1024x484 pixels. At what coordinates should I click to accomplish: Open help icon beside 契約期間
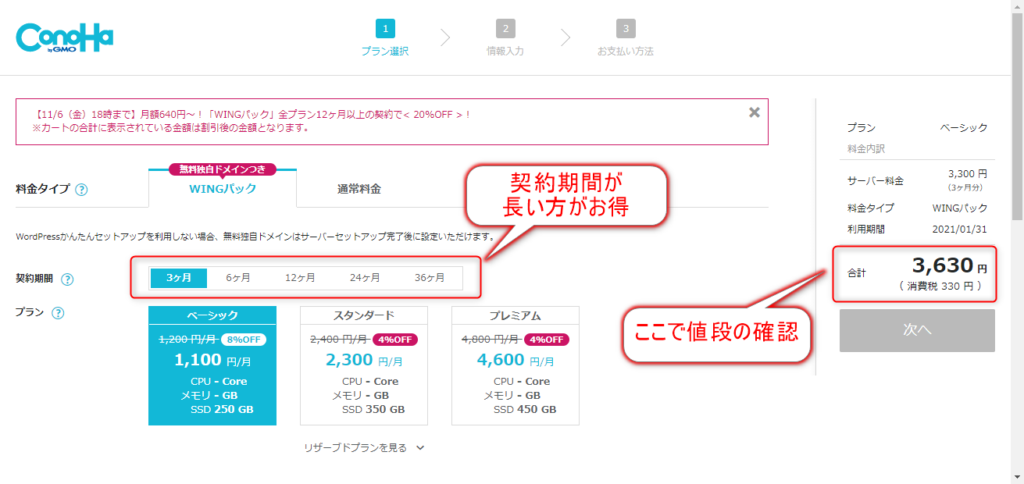(67, 279)
